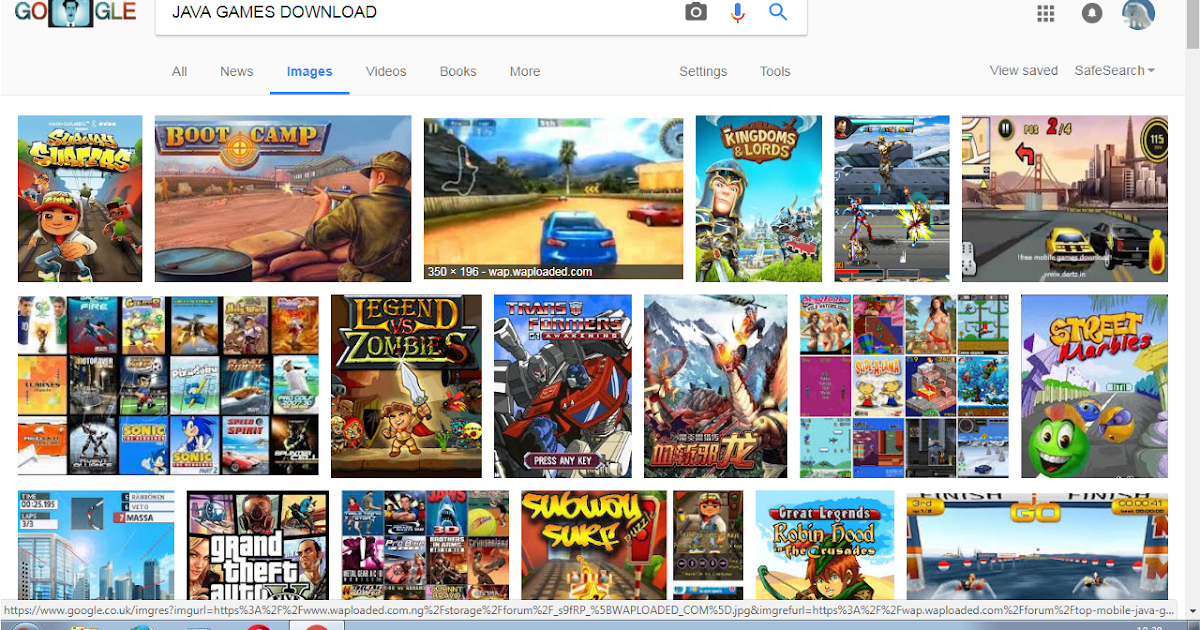Switch to the Books tab
1200x630 pixels.
coord(458,71)
